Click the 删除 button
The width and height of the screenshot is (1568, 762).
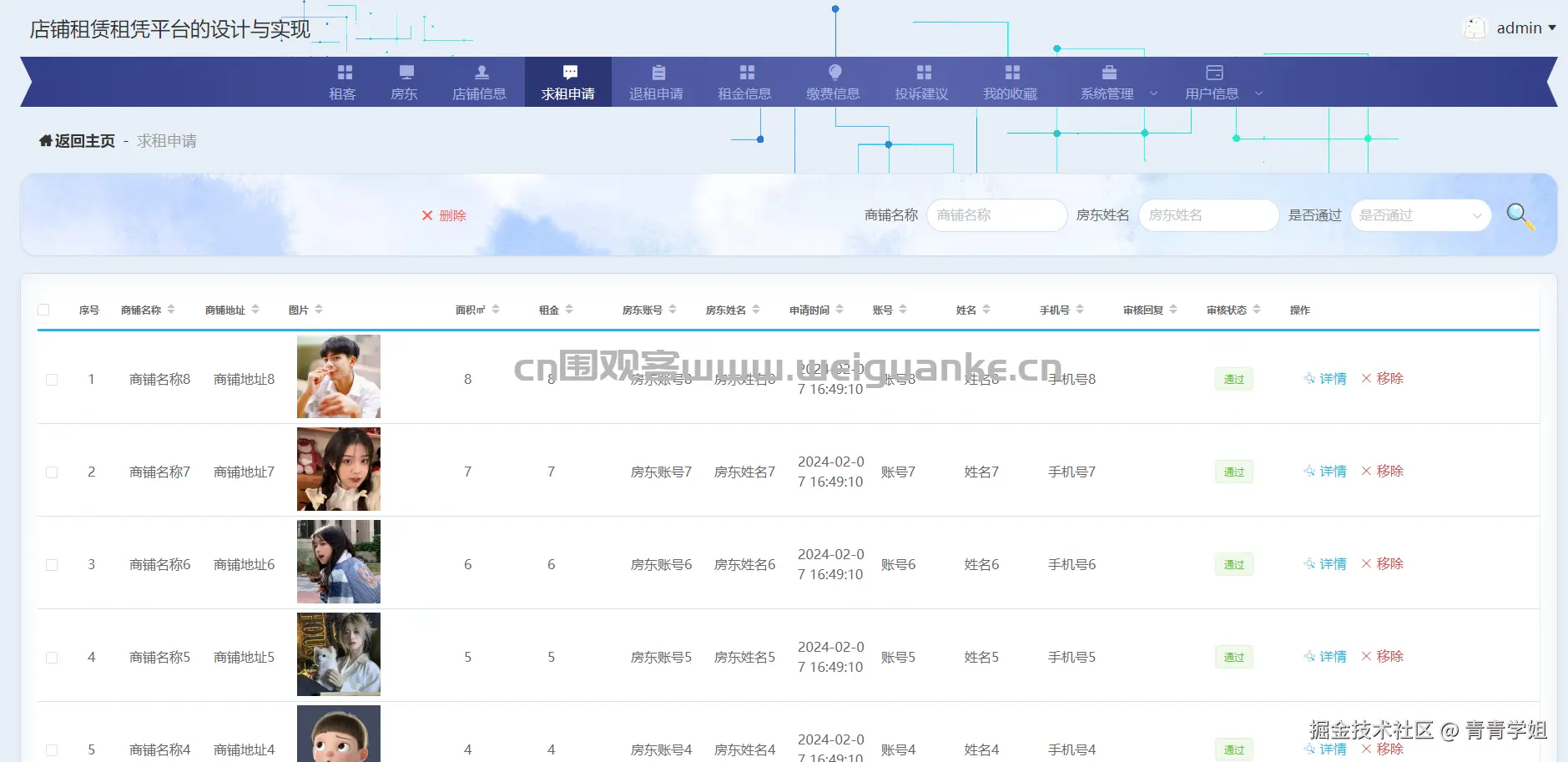pos(444,215)
